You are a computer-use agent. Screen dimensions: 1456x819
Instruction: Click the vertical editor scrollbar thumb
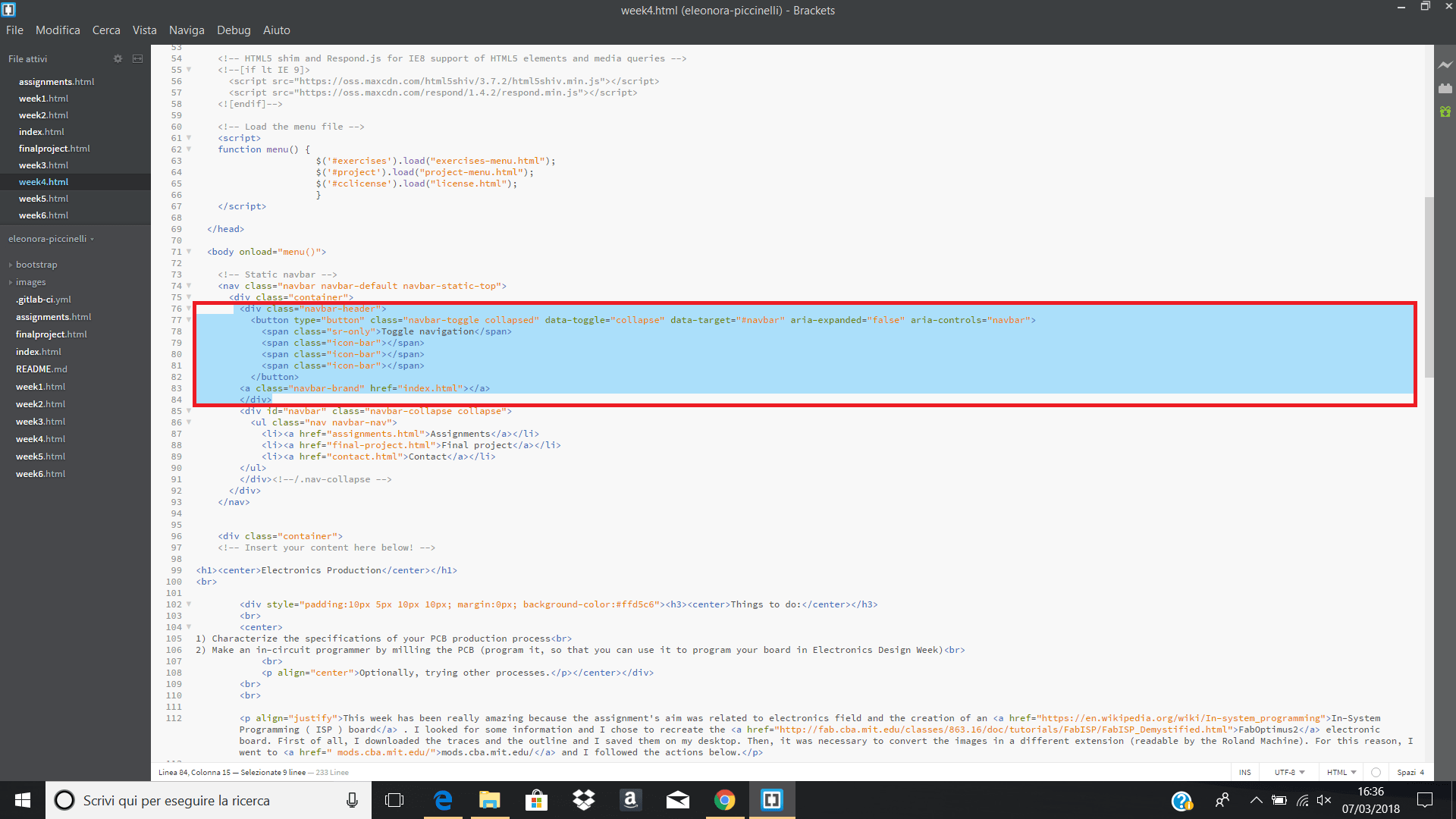(1429, 287)
